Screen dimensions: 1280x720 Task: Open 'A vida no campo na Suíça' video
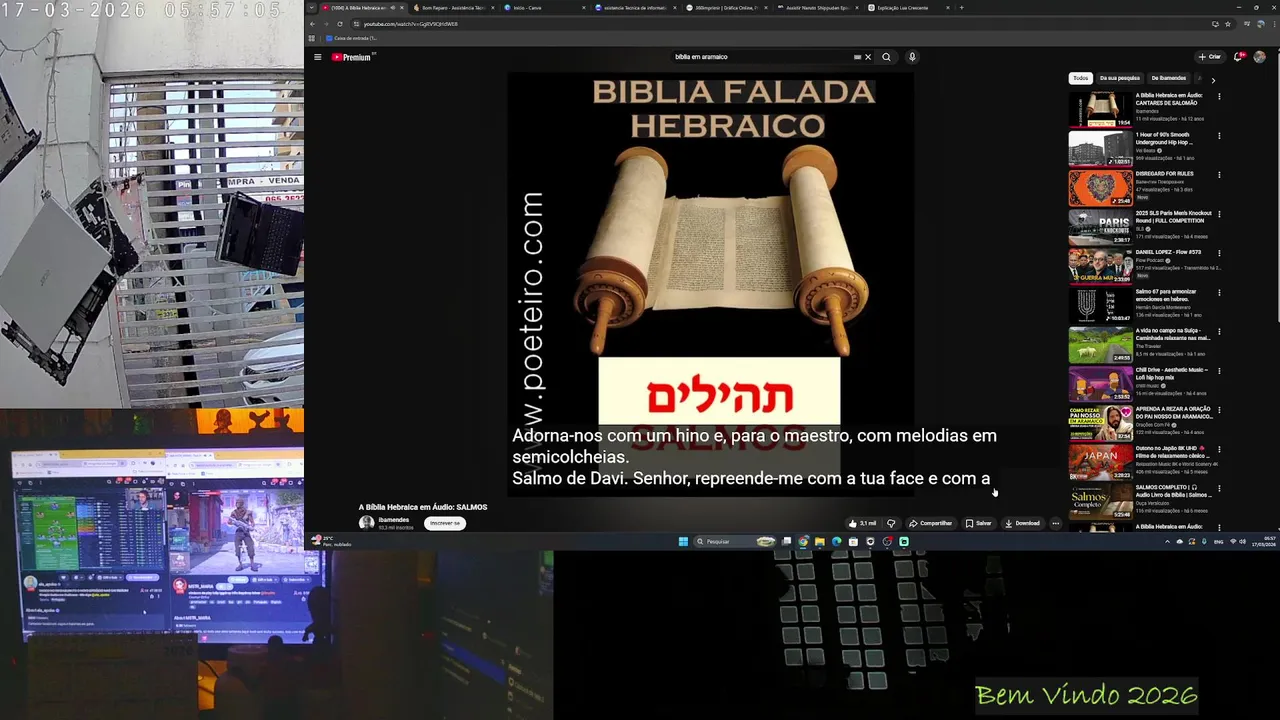point(1100,344)
